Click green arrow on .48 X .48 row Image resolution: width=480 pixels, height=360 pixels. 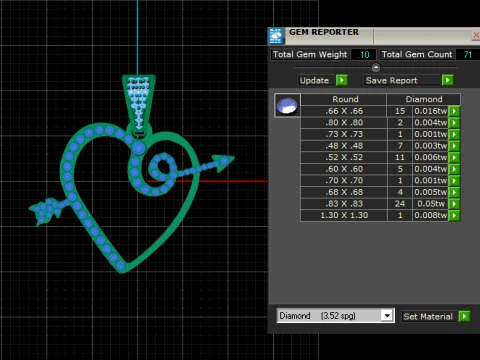454,146
